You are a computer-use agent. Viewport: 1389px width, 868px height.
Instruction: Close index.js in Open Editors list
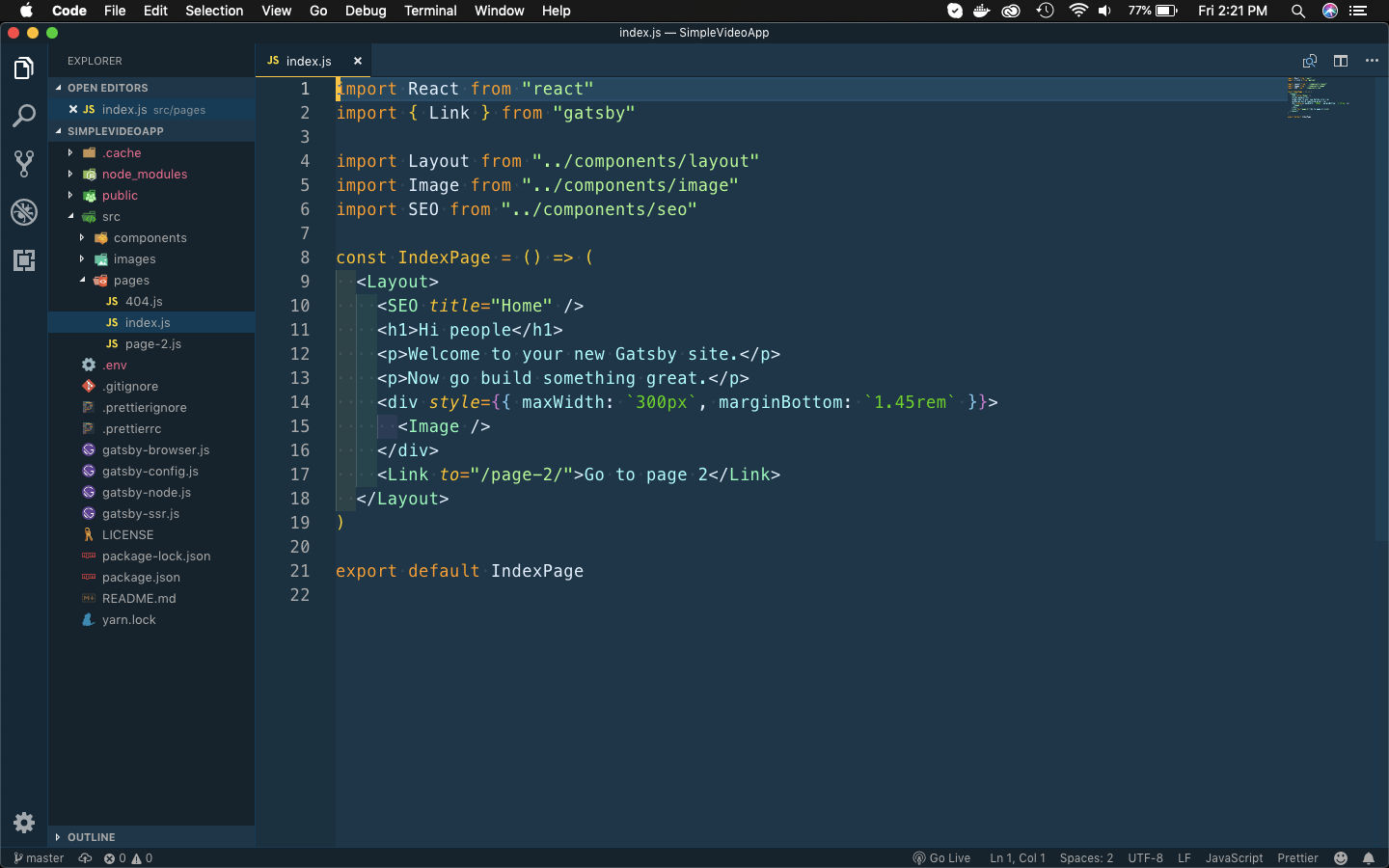coord(73,109)
